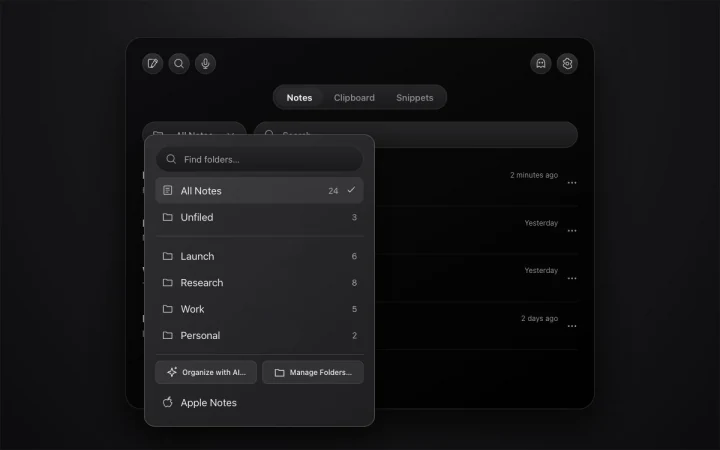Select All Notes in folder list
This screenshot has width=720, height=450.
[259, 191]
